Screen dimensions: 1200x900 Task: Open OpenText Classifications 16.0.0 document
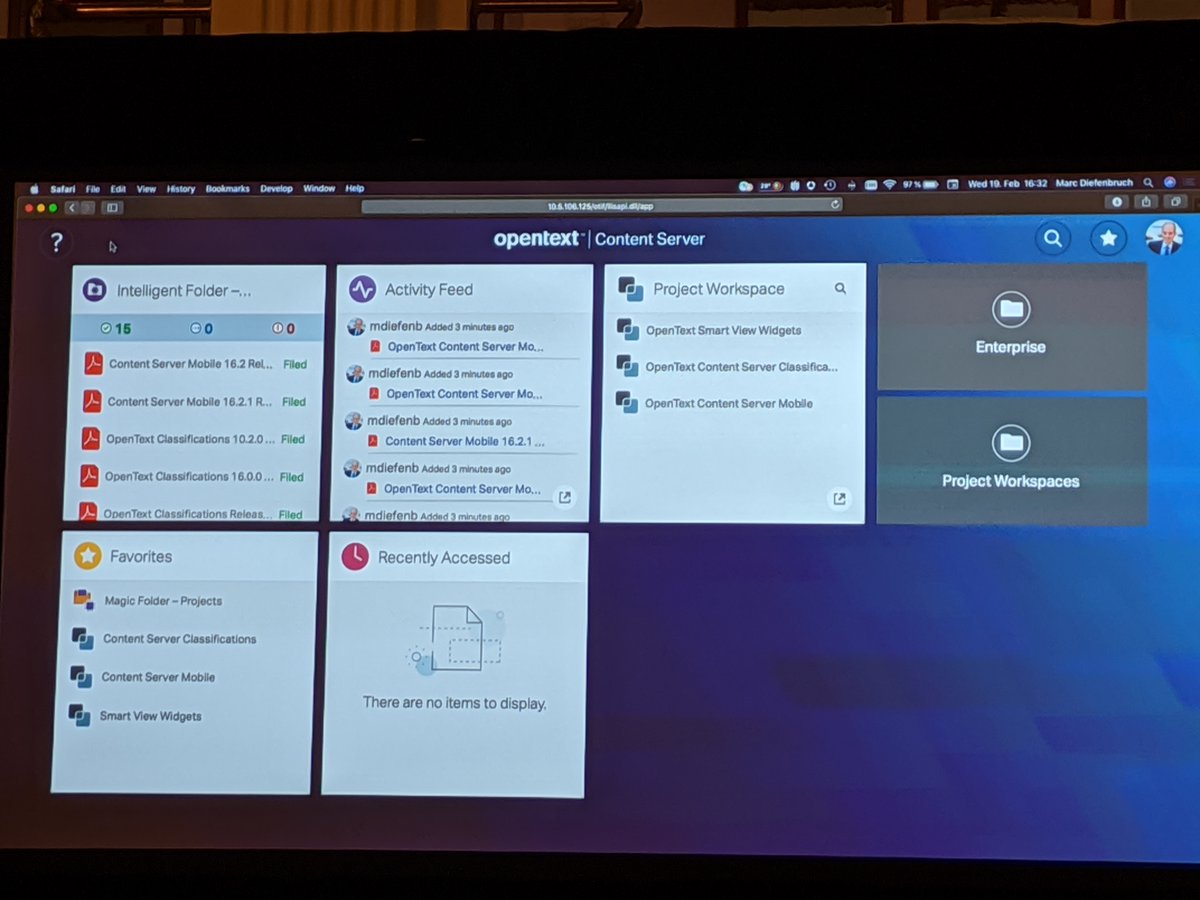[189, 477]
